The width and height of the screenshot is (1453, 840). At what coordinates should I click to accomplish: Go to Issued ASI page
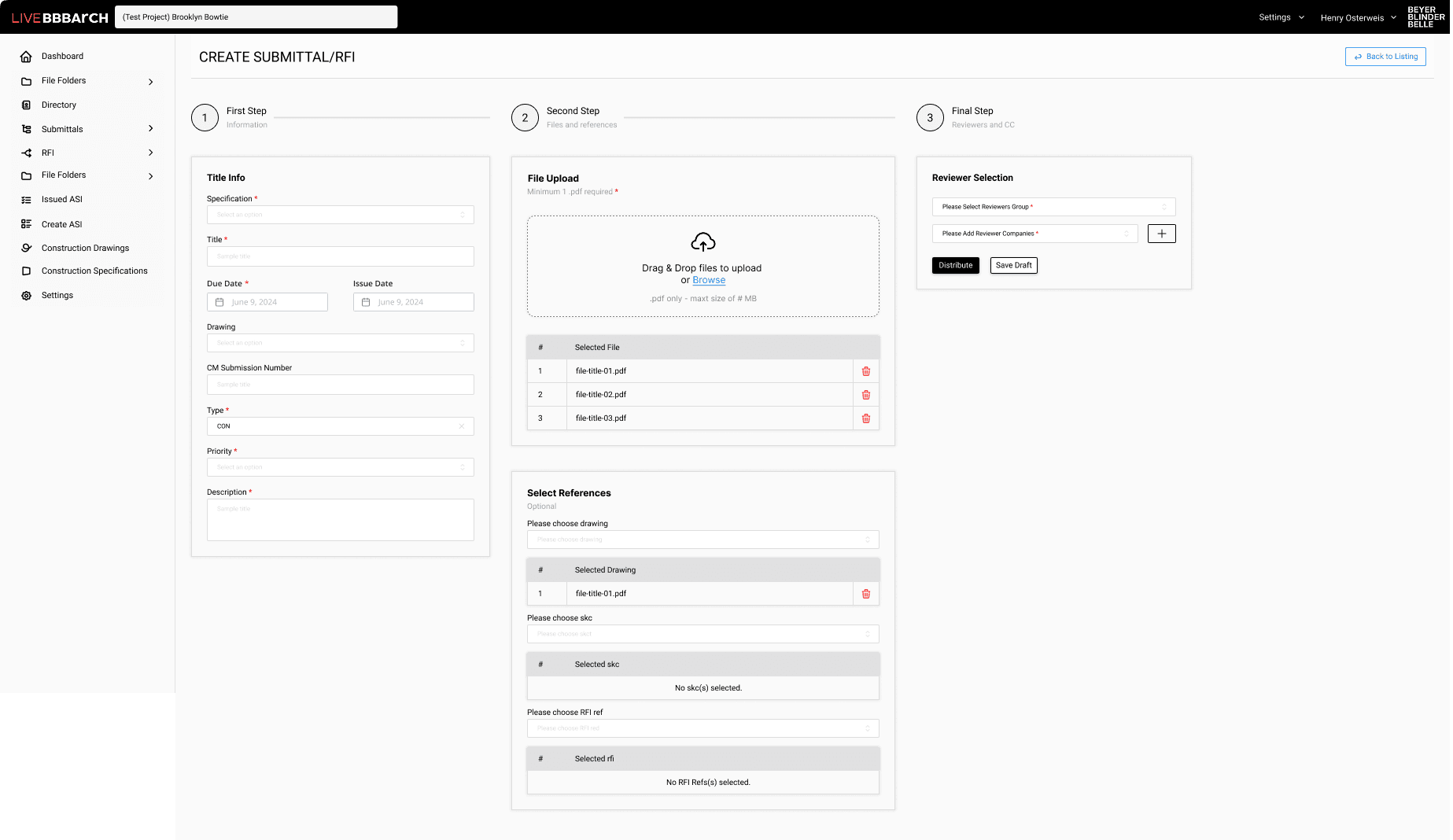coord(61,200)
